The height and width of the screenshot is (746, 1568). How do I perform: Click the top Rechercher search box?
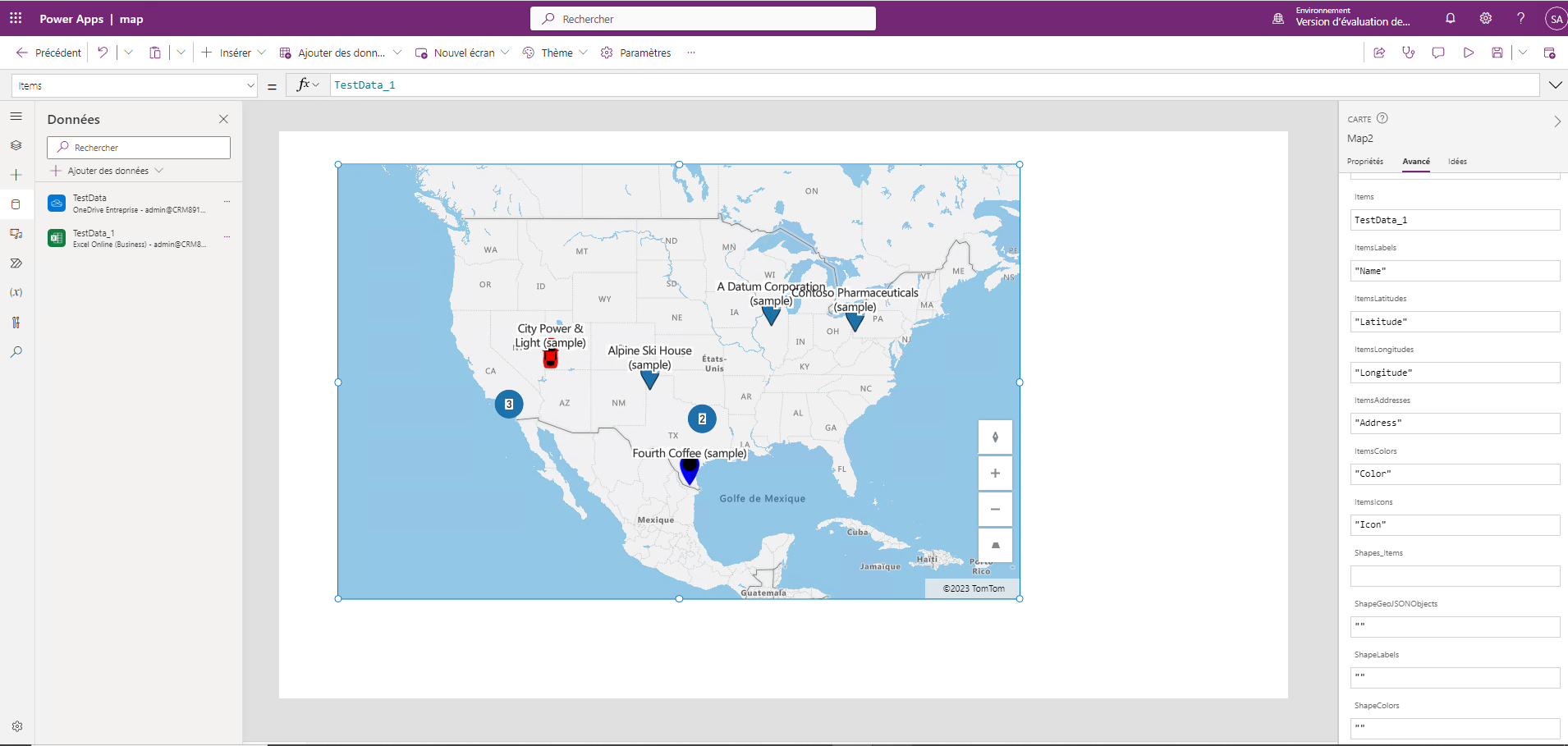[x=703, y=19]
